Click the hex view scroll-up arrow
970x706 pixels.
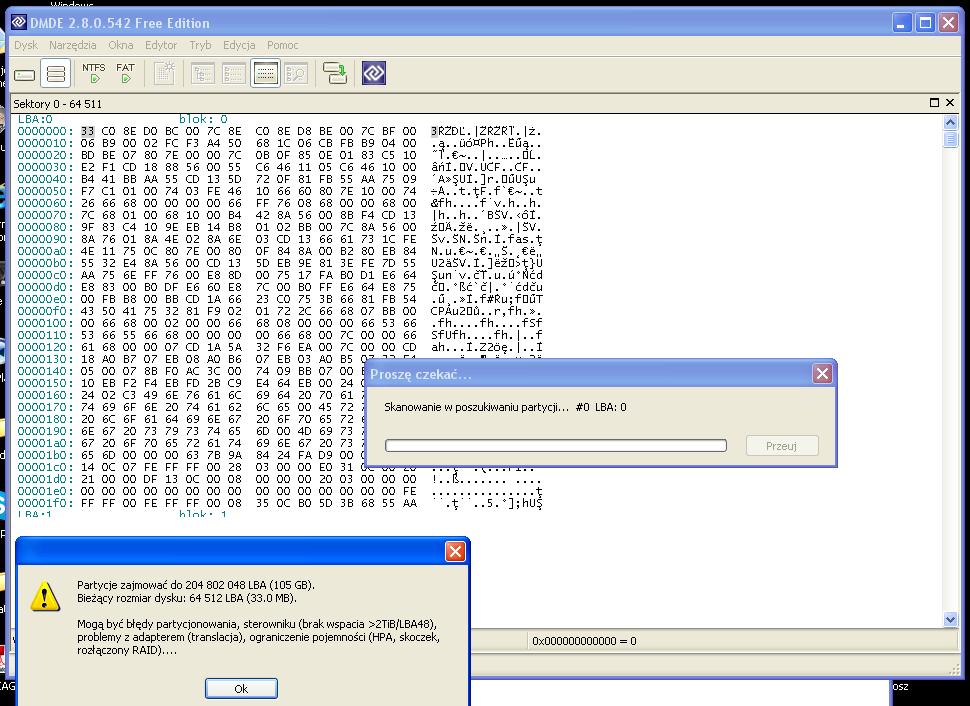[950, 123]
